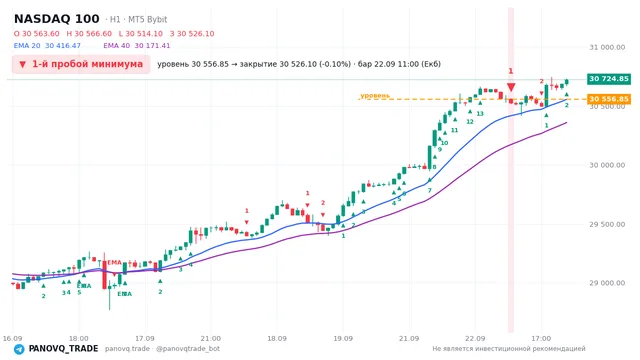Click the 17.09 date axis label
This screenshot has width=640, height=360.
click(x=144, y=339)
